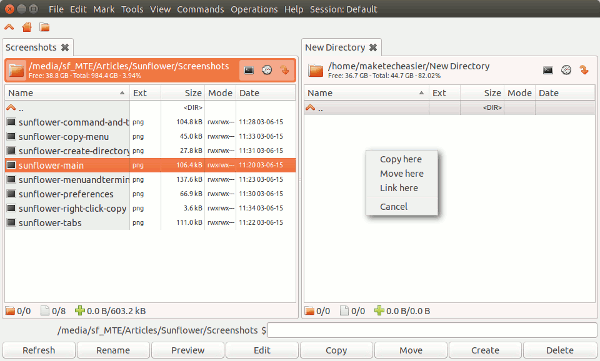600x361 pixels.
Task: Open terminal icon in Screenshots panel header
Action: [x=249, y=70]
